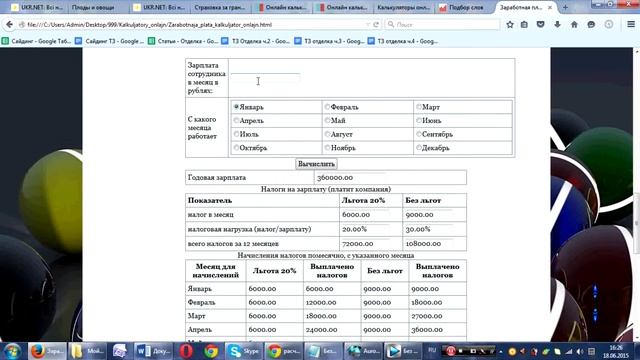Click the RU language indicator
Image resolution: width=640 pixels, height=360 pixels.
(432, 351)
